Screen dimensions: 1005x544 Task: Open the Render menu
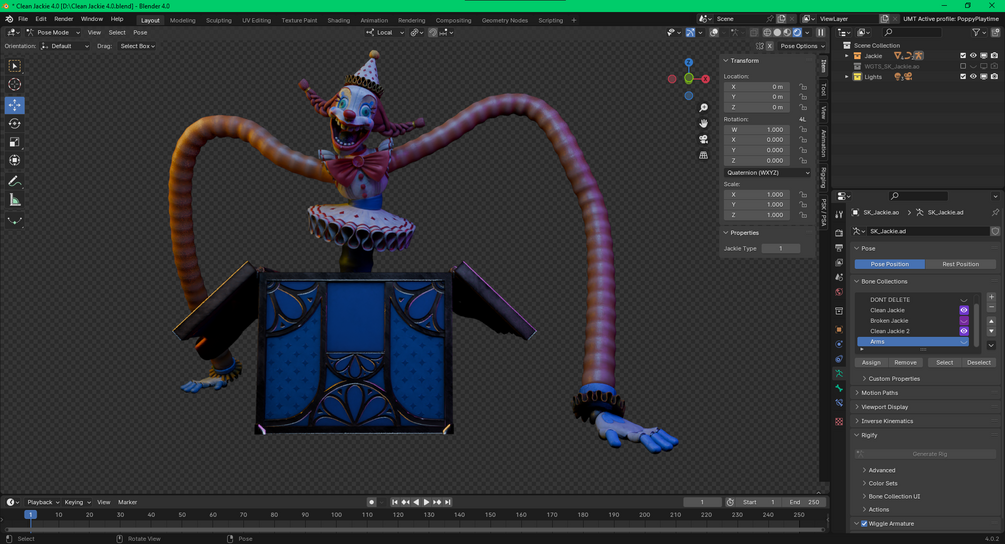tap(63, 19)
